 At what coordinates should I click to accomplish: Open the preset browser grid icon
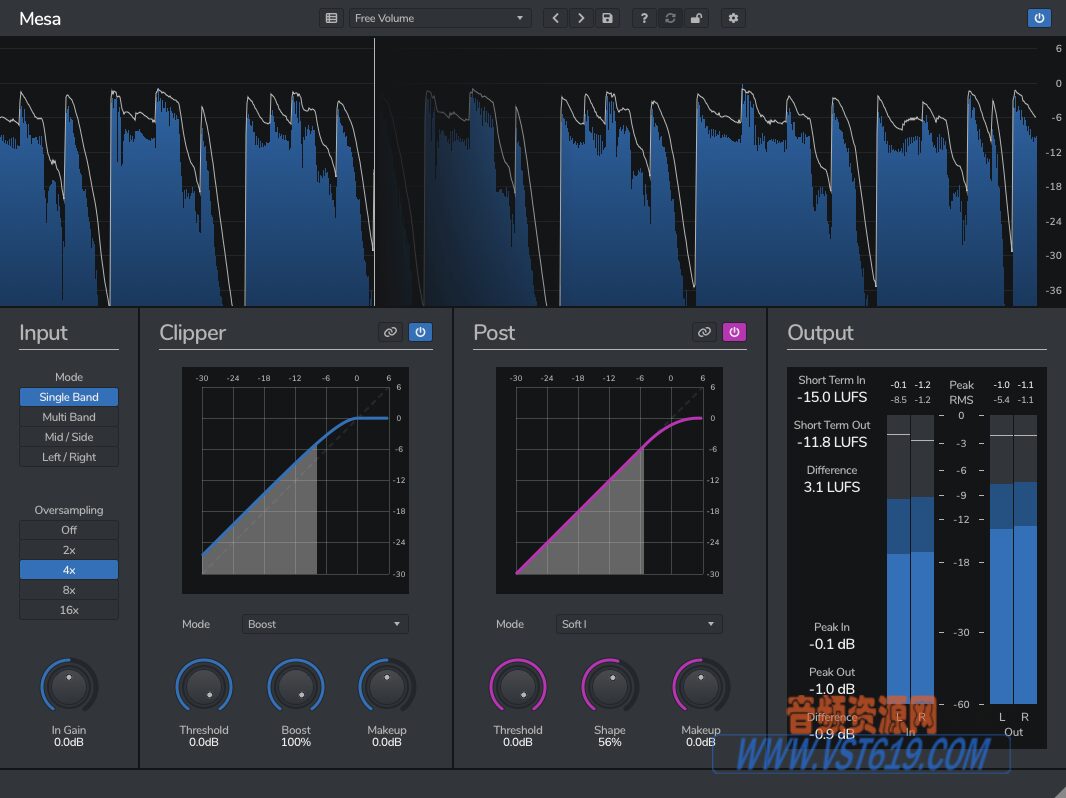pos(331,18)
